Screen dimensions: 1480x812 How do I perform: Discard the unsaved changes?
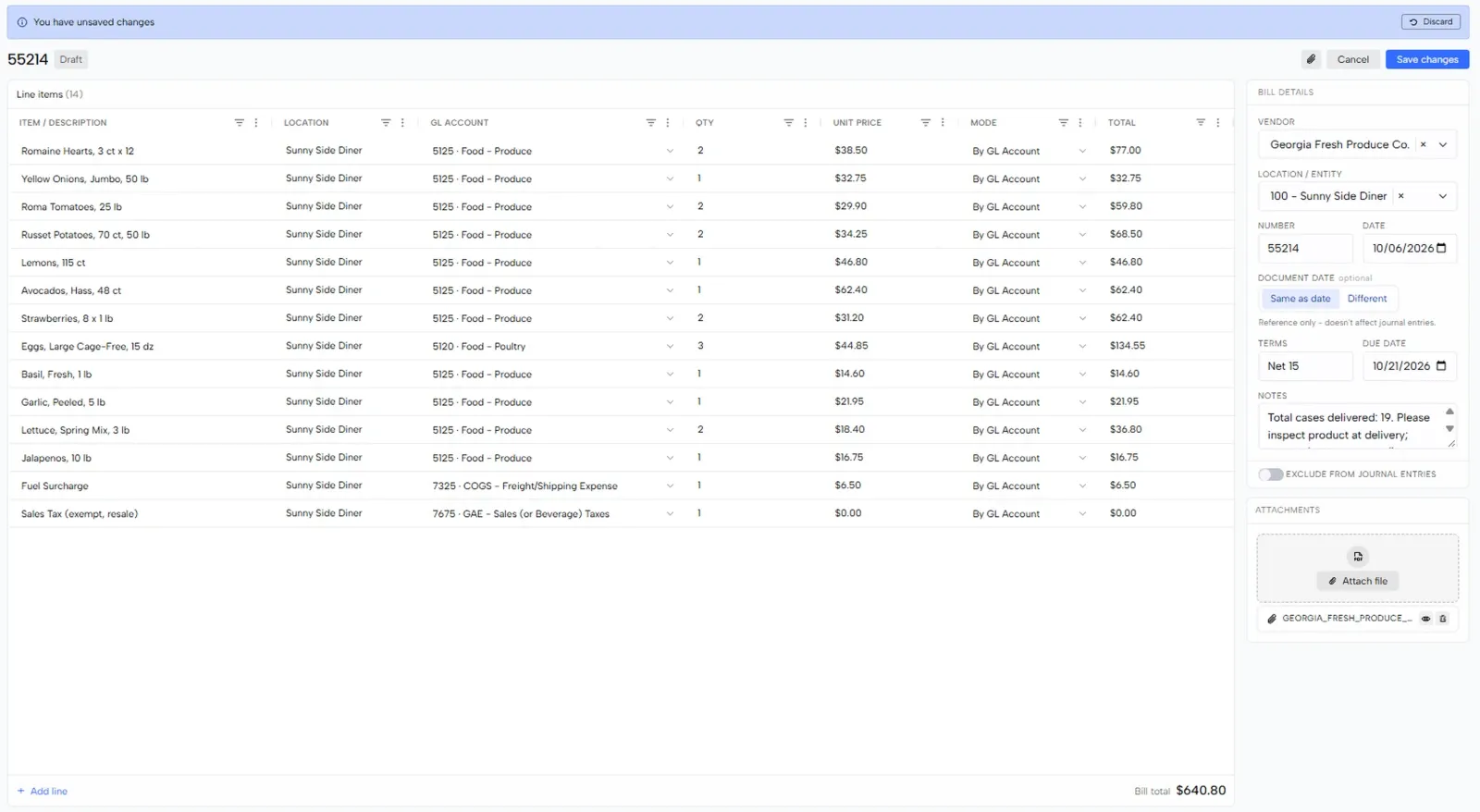coord(1430,21)
